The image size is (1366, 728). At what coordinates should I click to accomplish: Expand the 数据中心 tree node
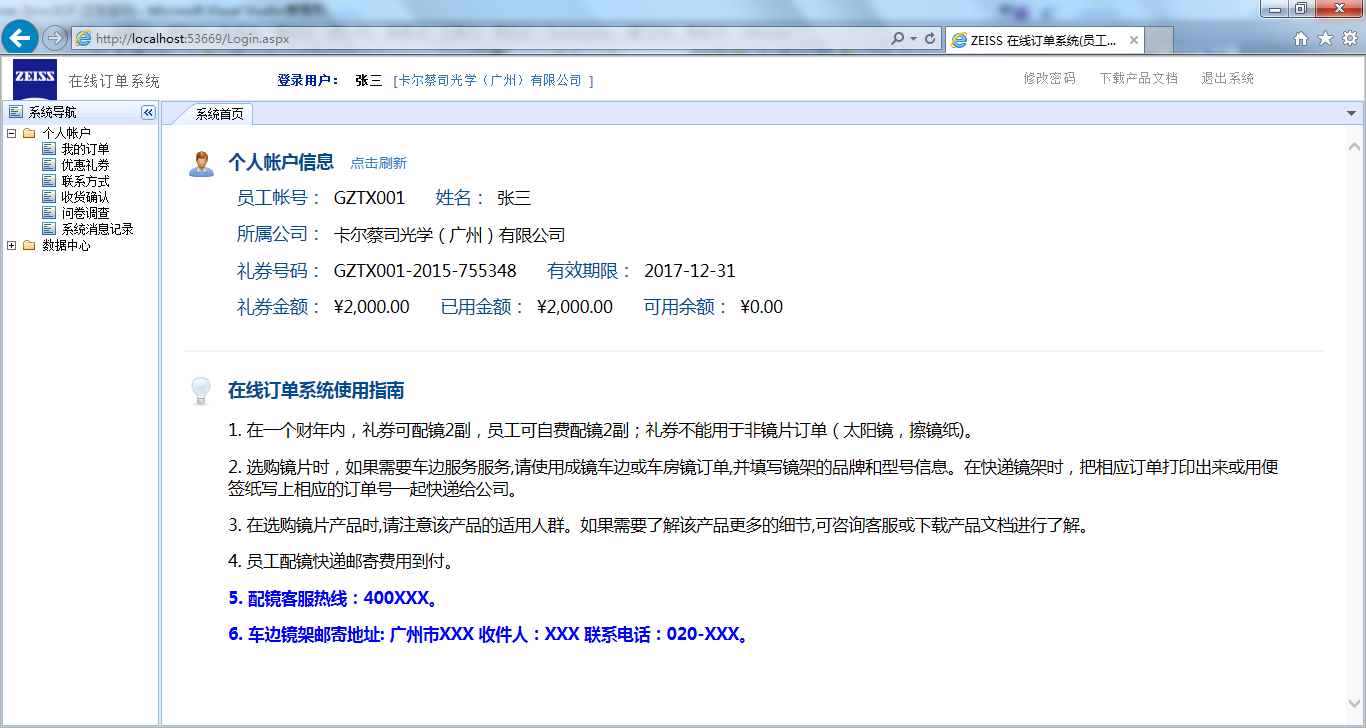(x=11, y=245)
